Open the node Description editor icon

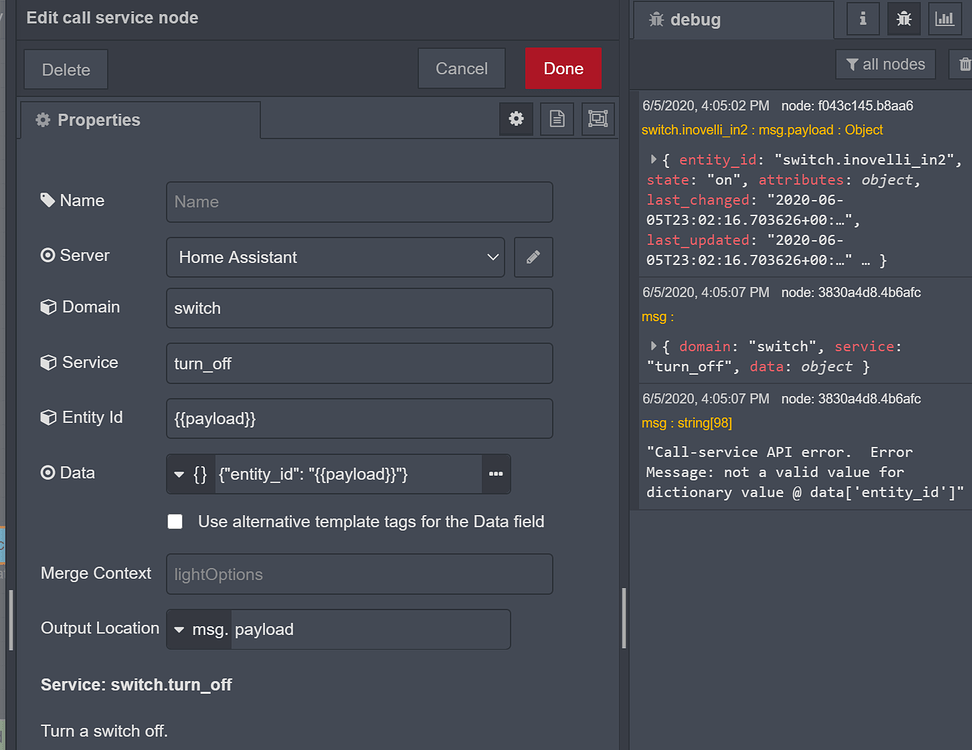click(x=556, y=119)
